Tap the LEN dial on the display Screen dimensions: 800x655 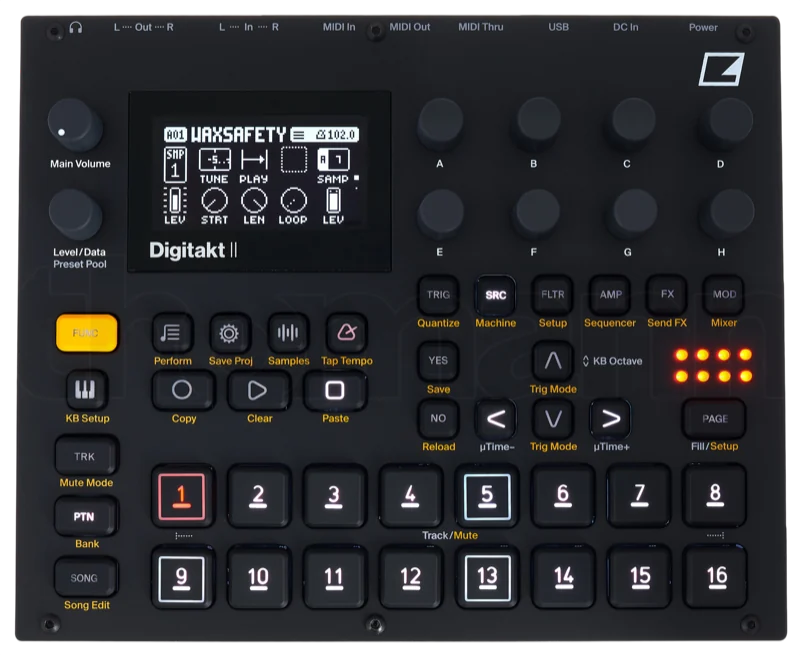[254, 206]
